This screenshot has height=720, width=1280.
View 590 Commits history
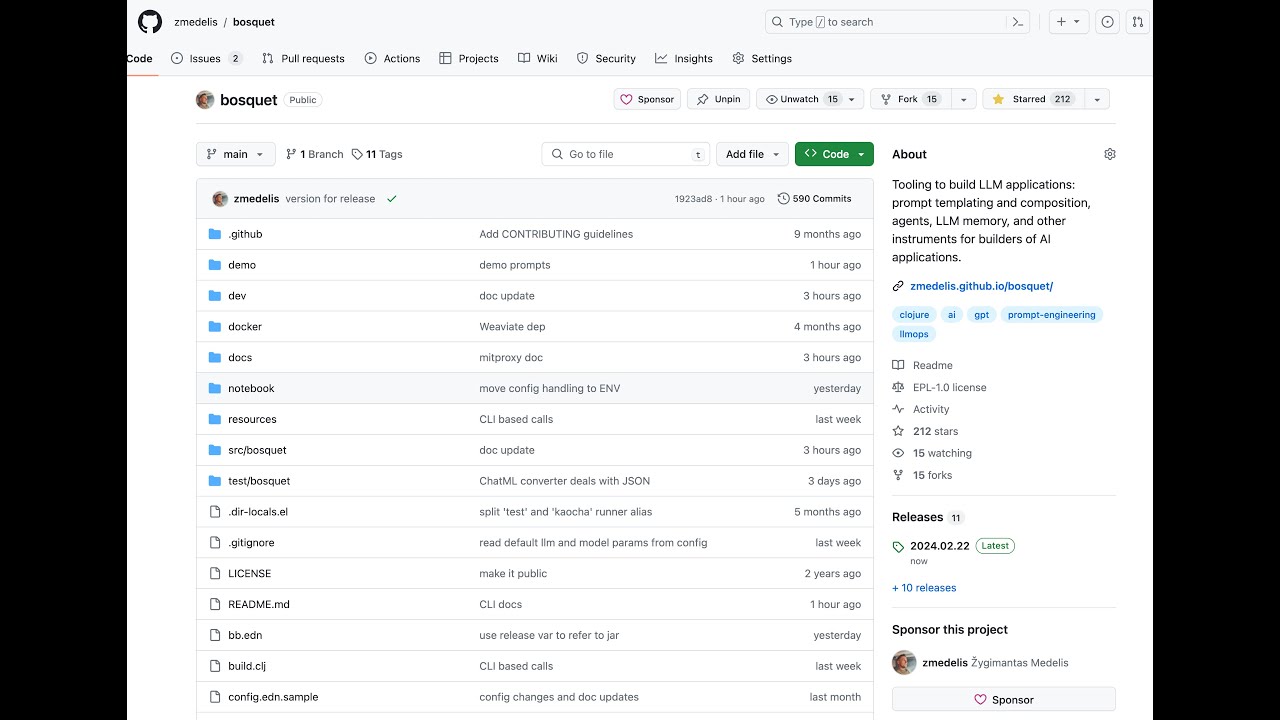click(815, 199)
